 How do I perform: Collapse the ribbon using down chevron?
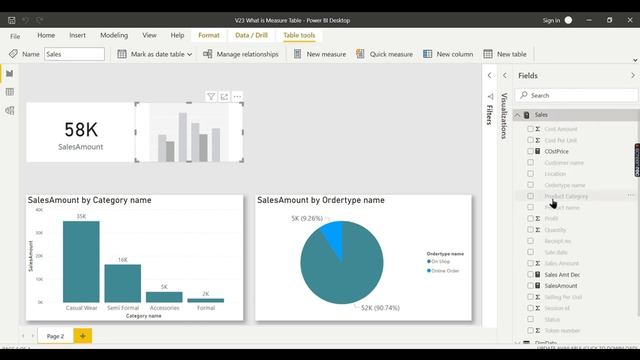(635, 60)
